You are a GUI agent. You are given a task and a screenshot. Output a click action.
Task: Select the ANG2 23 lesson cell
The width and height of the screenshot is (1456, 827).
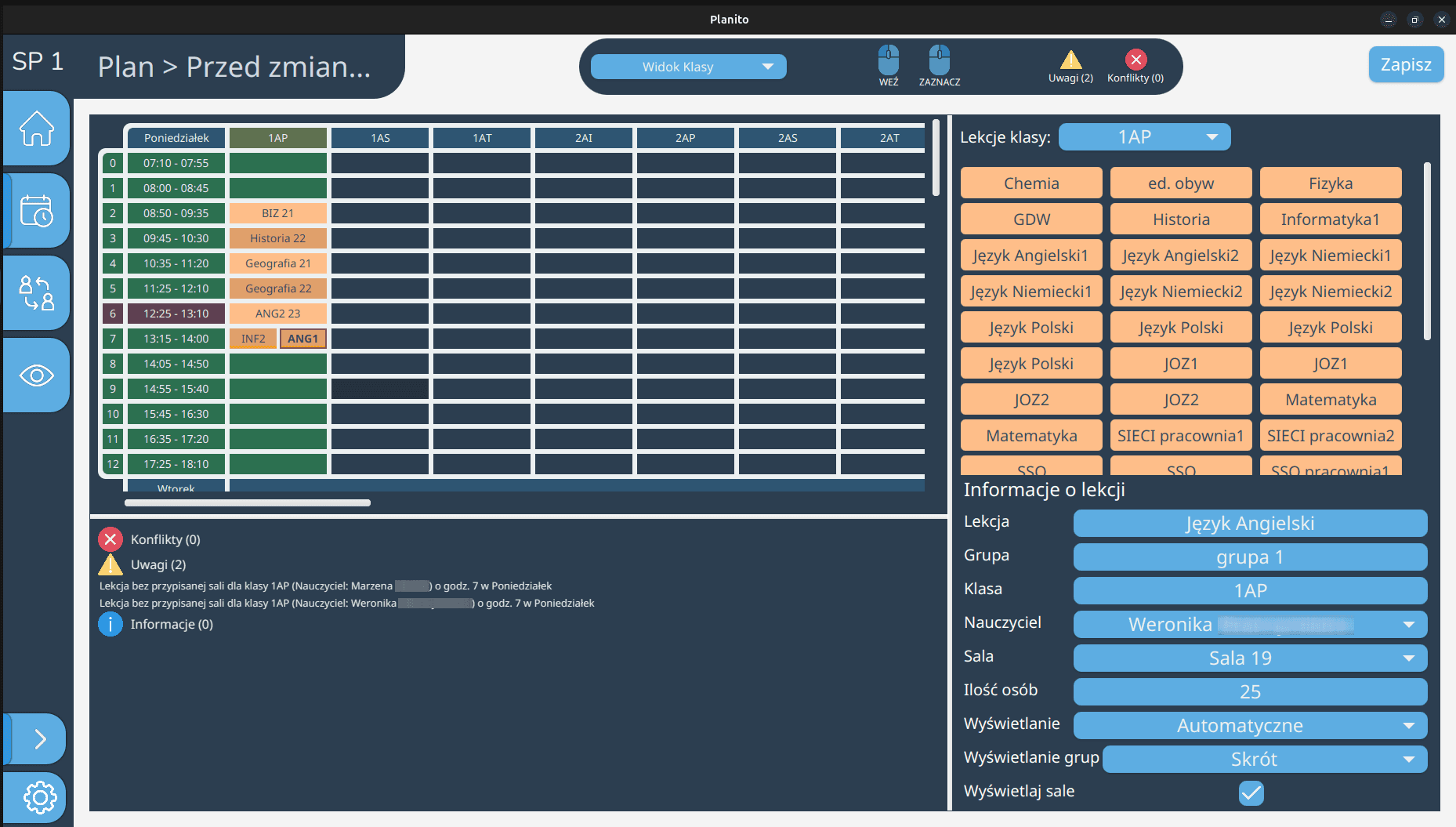coord(278,314)
